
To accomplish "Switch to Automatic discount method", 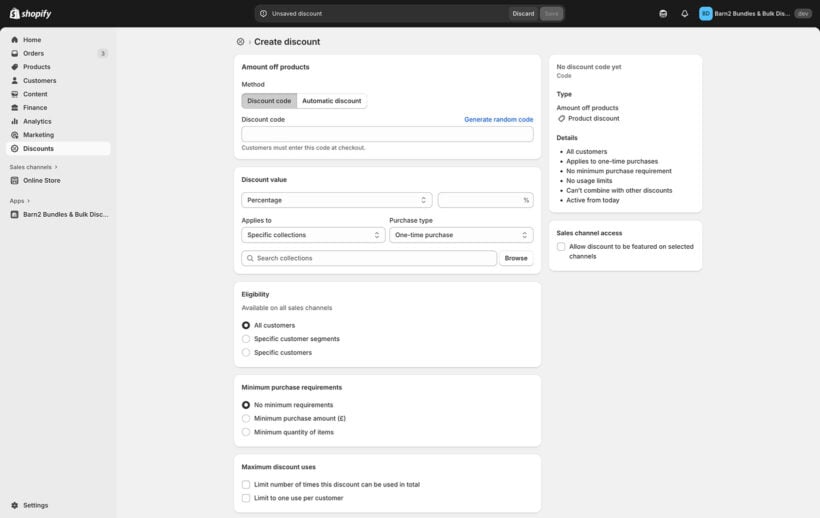I will point(332,101).
